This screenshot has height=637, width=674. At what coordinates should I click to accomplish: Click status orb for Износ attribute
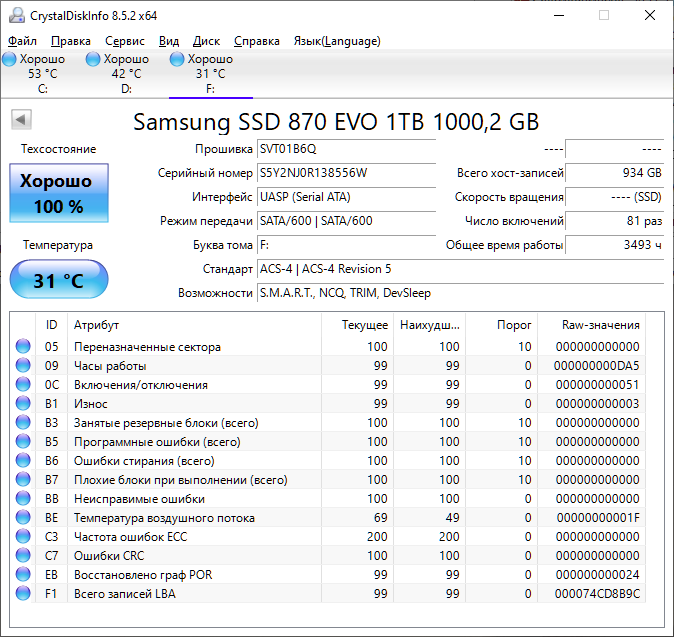tap(23, 404)
